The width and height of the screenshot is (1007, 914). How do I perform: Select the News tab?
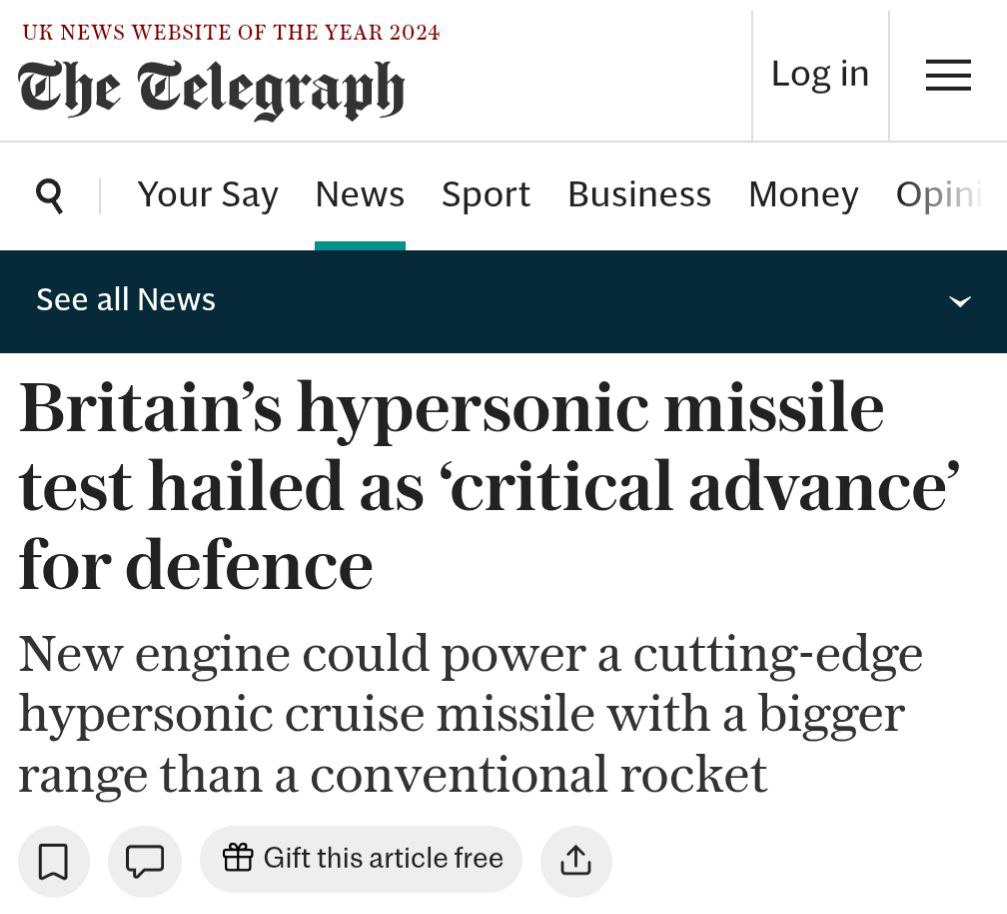pos(360,195)
